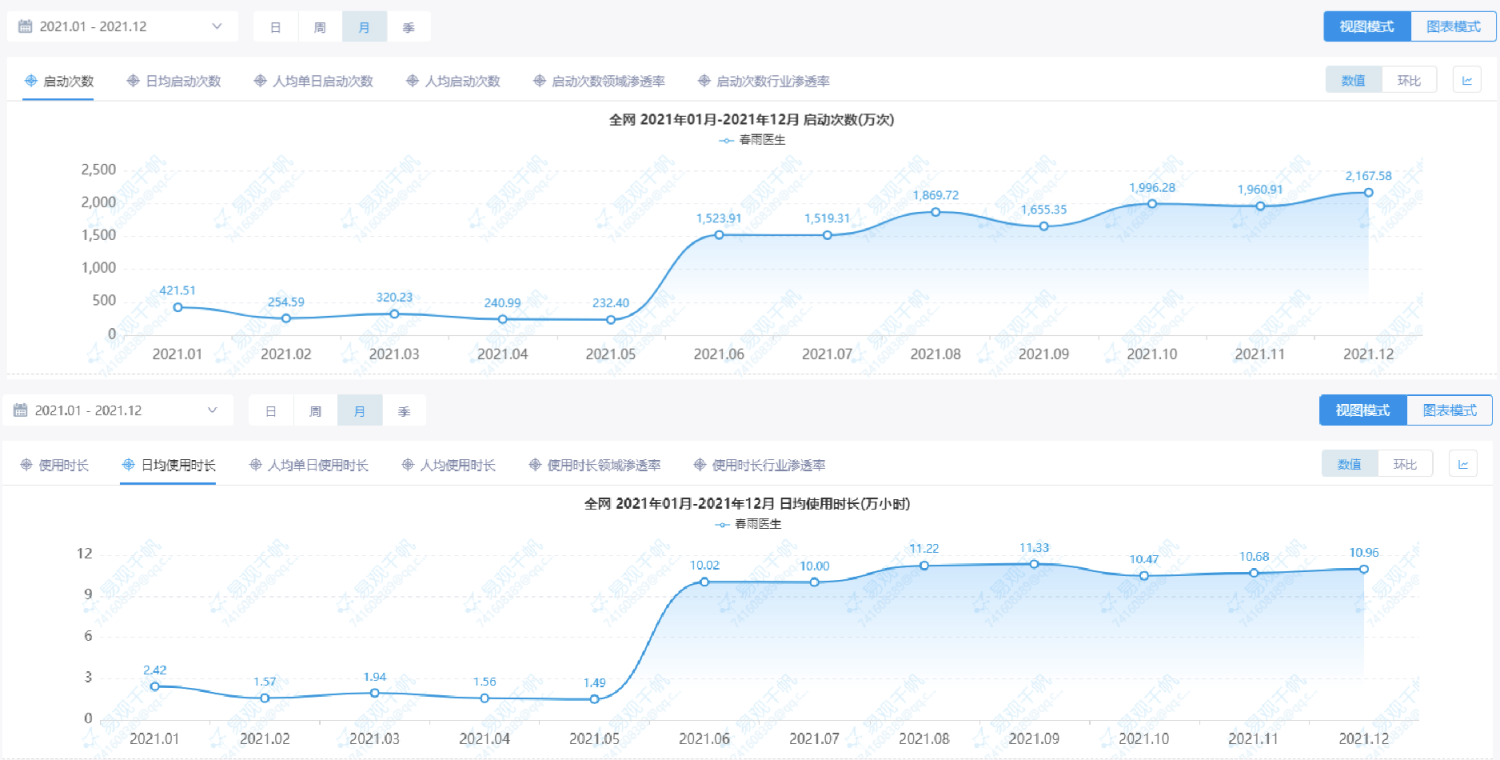This screenshot has height=760, width=1500.
Task: Click data label 10.02 in lower chart
Action: [x=705, y=565]
